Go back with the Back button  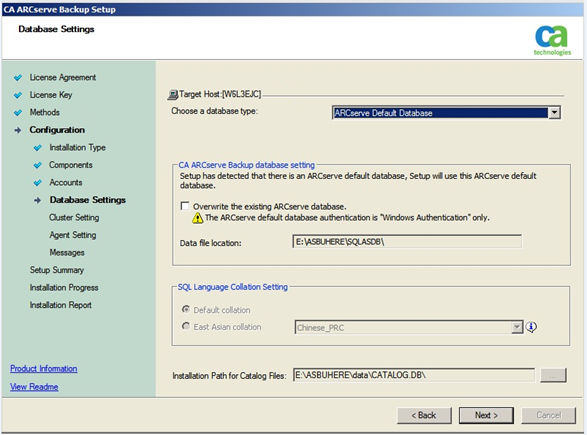[x=424, y=416]
